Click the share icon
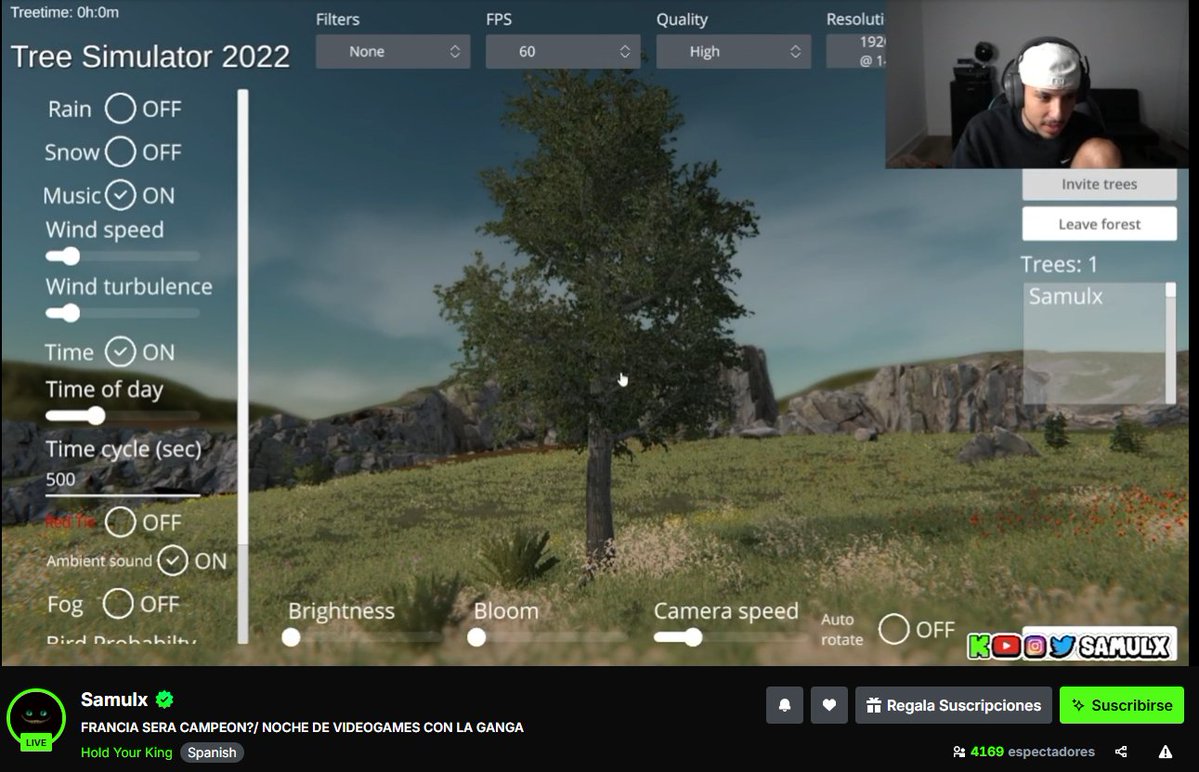 (x=1121, y=751)
